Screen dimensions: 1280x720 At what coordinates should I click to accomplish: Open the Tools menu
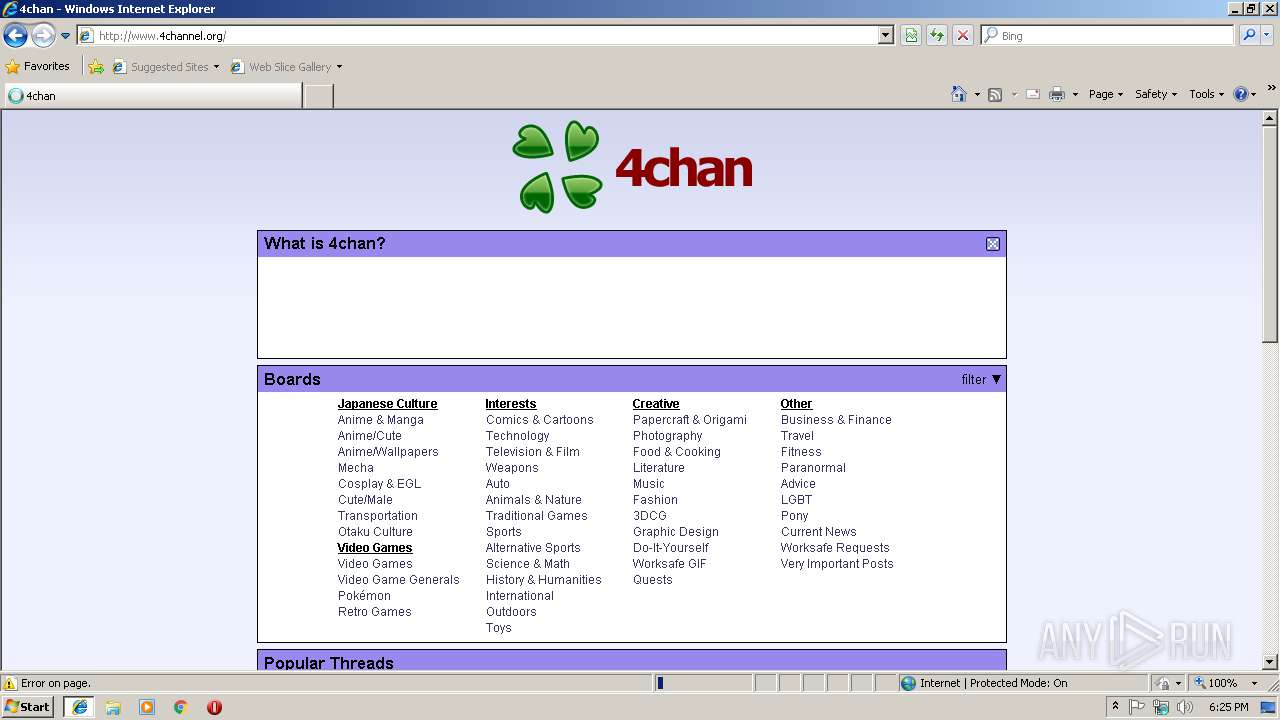(x=1207, y=94)
